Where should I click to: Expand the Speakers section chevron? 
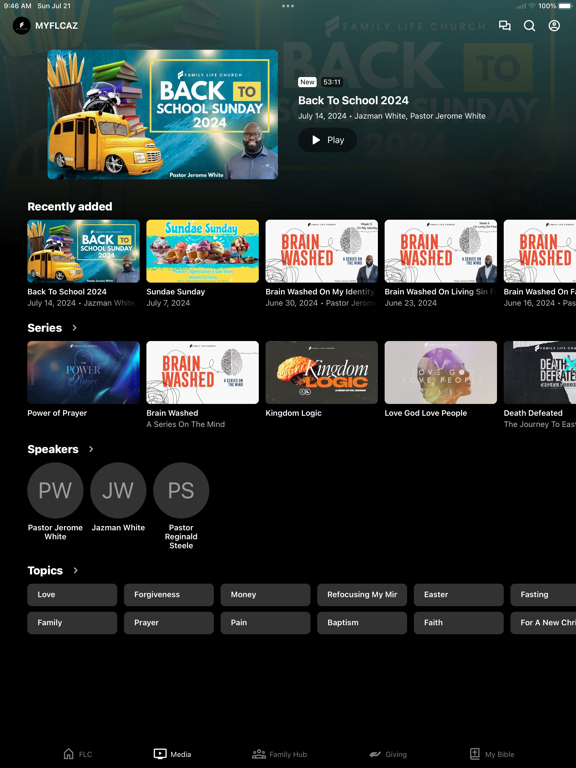click(91, 449)
